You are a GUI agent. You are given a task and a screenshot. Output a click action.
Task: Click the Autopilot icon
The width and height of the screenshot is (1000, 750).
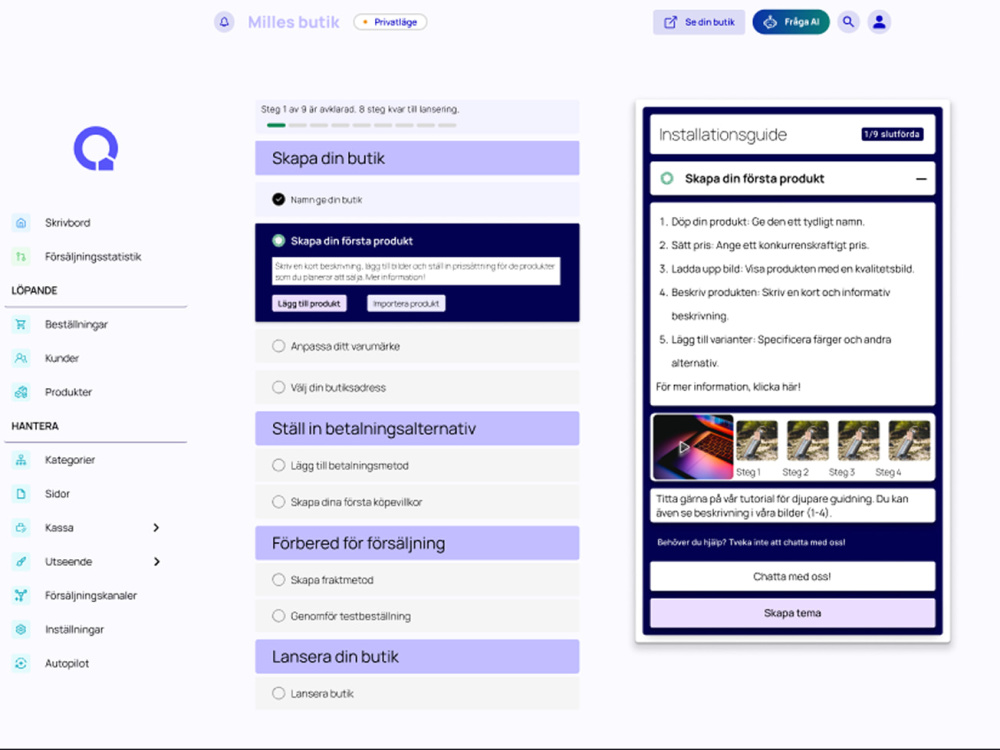21,663
